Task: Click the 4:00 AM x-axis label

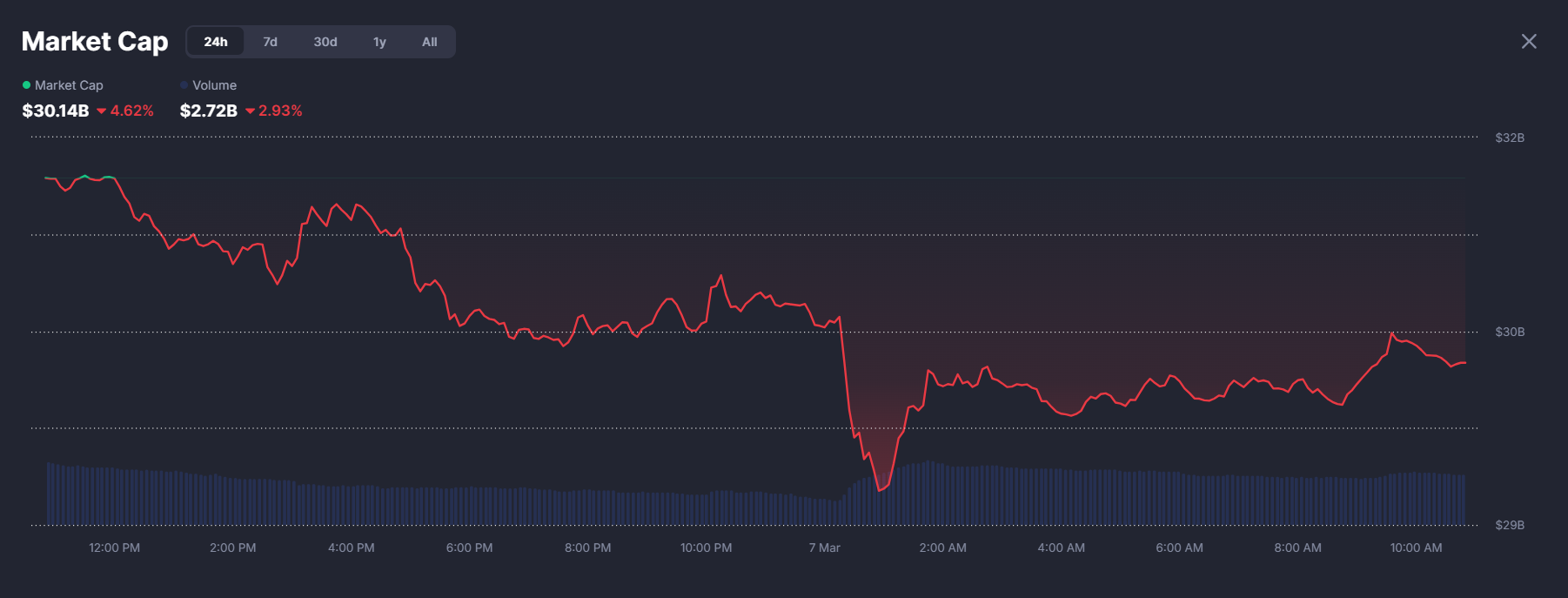Action: (1062, 548)
